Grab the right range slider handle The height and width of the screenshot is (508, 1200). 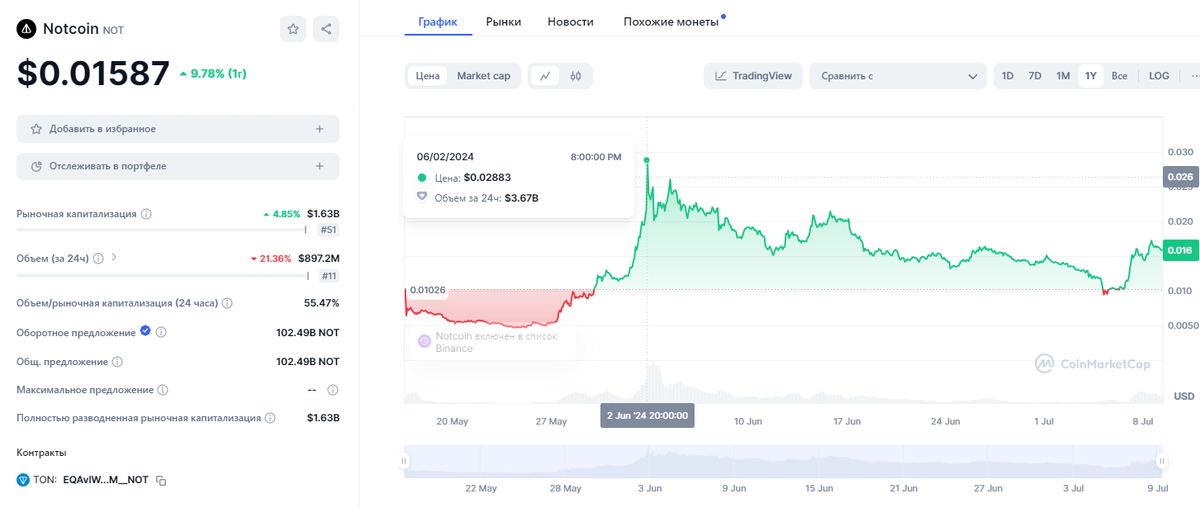click(1162, 461)
